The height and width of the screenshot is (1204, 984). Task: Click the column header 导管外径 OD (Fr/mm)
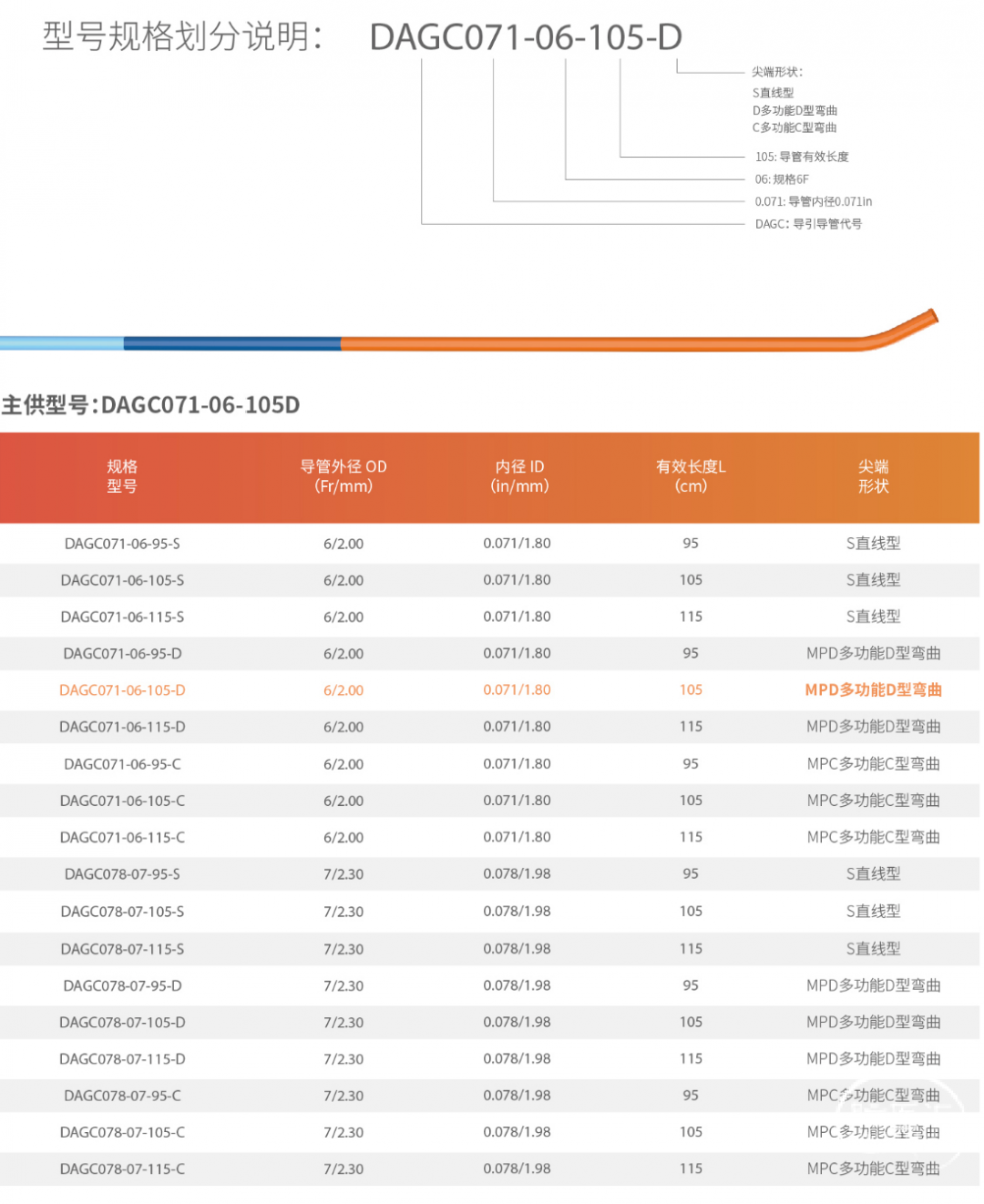pos(343,476)
